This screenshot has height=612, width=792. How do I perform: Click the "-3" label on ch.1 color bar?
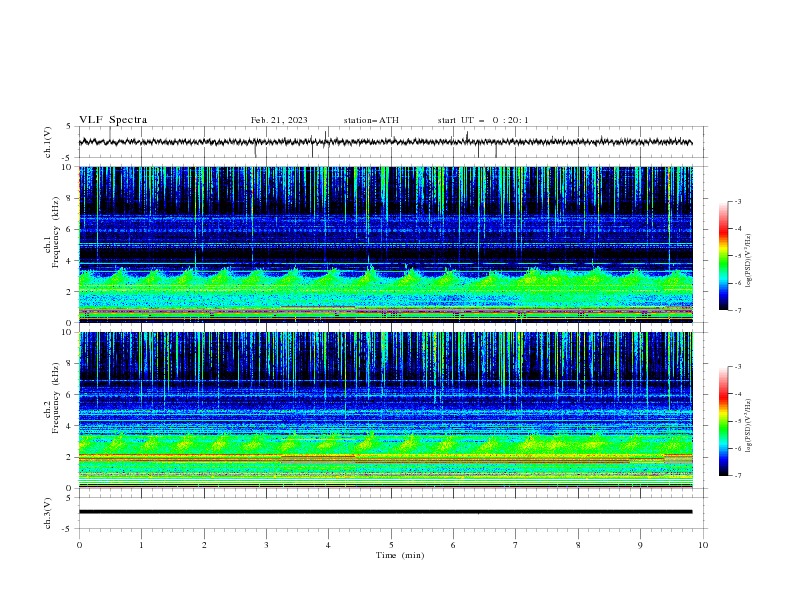737,201
